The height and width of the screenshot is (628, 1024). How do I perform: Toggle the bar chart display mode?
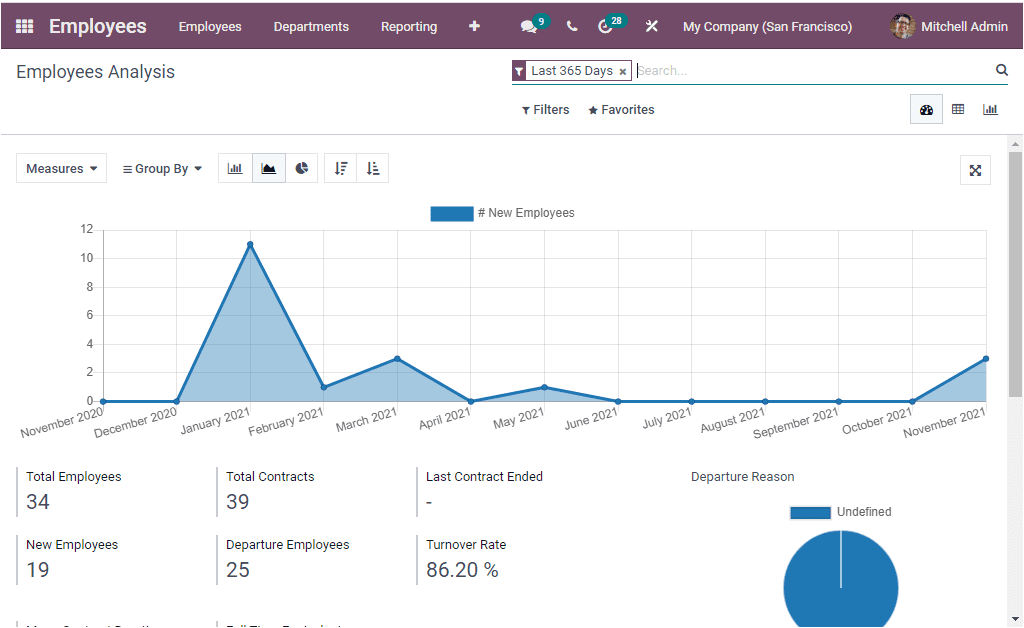pos(235,168)
